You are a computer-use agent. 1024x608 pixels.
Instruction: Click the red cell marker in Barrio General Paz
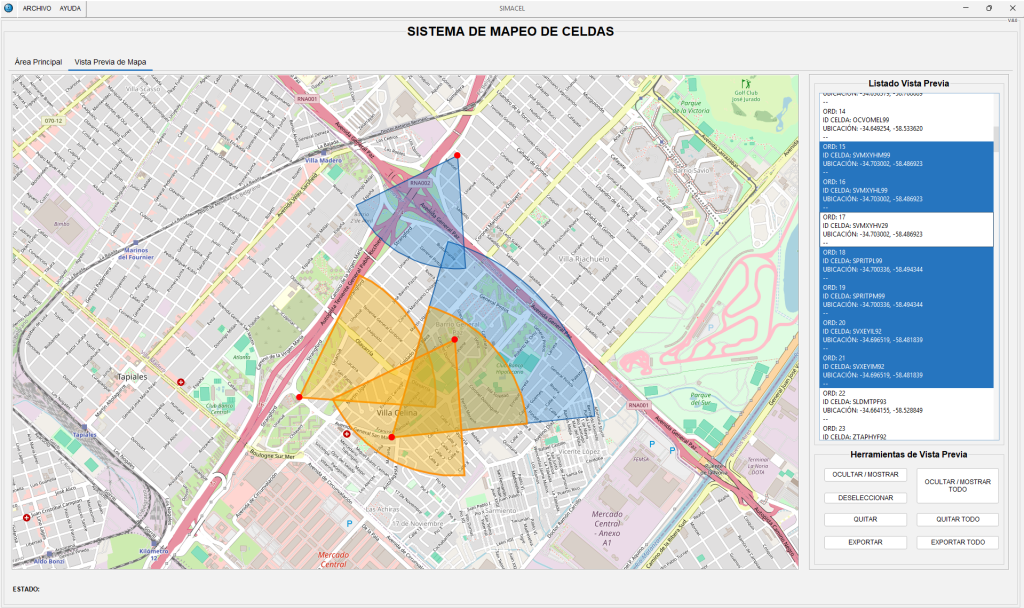click(x=455, y=341)
